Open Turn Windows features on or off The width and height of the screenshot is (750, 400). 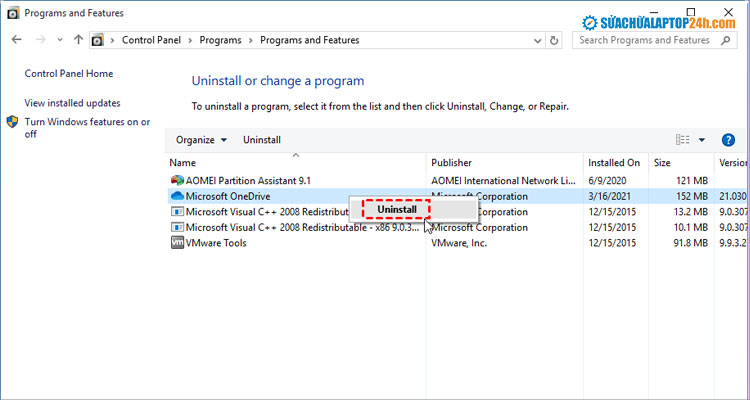coord(88,128)
